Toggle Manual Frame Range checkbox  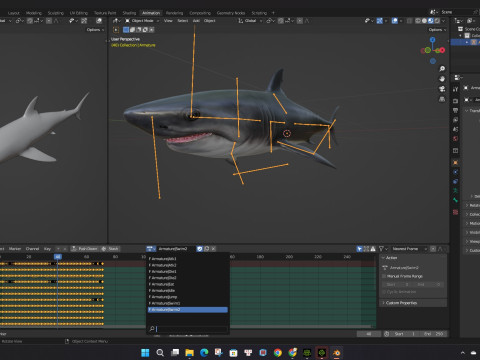coord(384,276)
